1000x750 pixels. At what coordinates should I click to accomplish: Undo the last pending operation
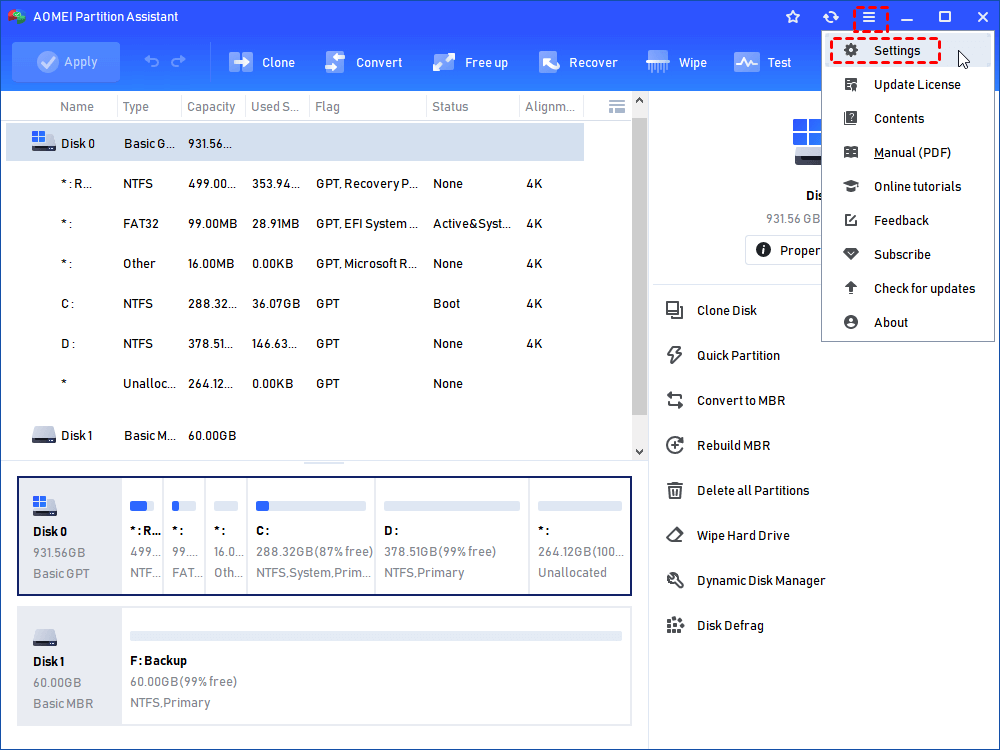(152, 61)
